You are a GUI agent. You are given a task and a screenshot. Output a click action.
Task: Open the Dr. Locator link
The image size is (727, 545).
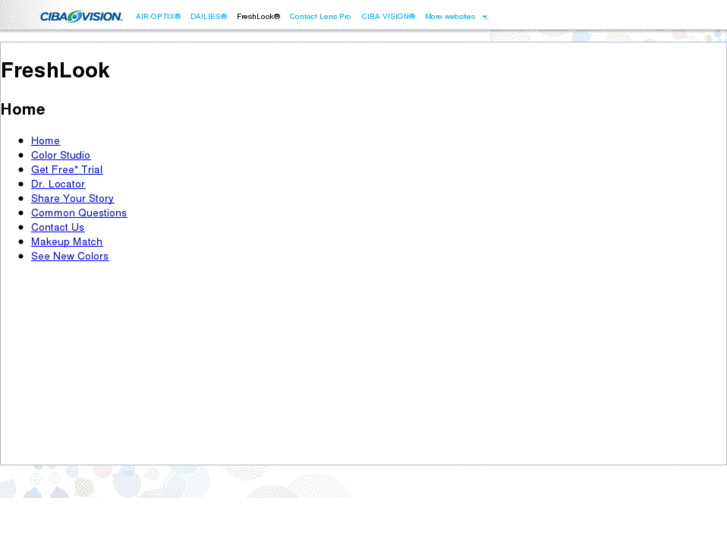tap(58, 184)
